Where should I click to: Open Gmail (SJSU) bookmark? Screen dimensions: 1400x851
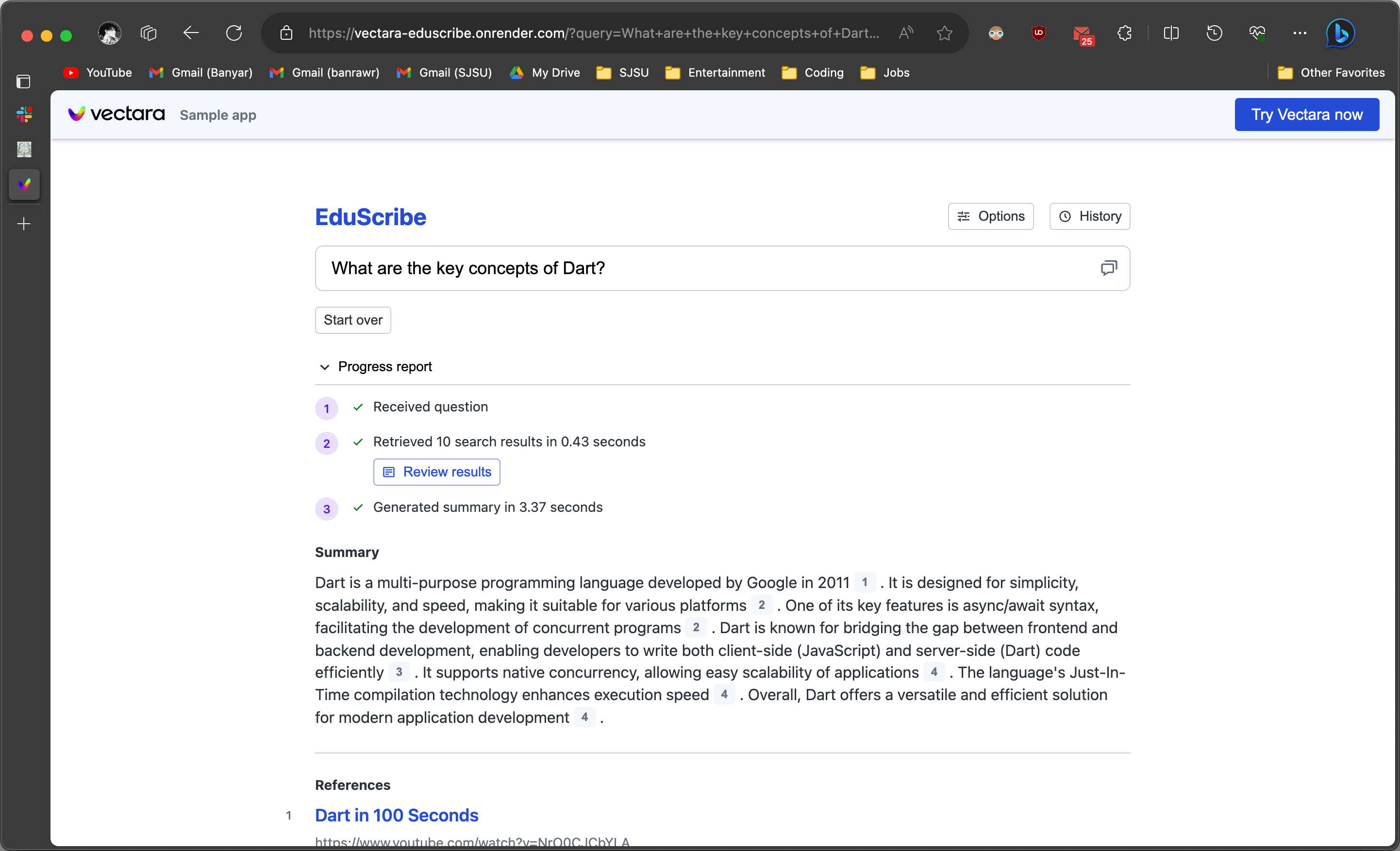444,73
